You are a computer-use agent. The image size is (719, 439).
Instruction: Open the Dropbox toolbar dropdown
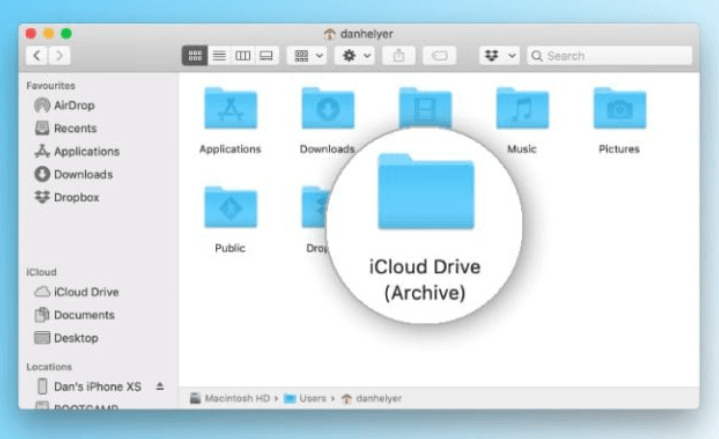[x=499, y=56]
